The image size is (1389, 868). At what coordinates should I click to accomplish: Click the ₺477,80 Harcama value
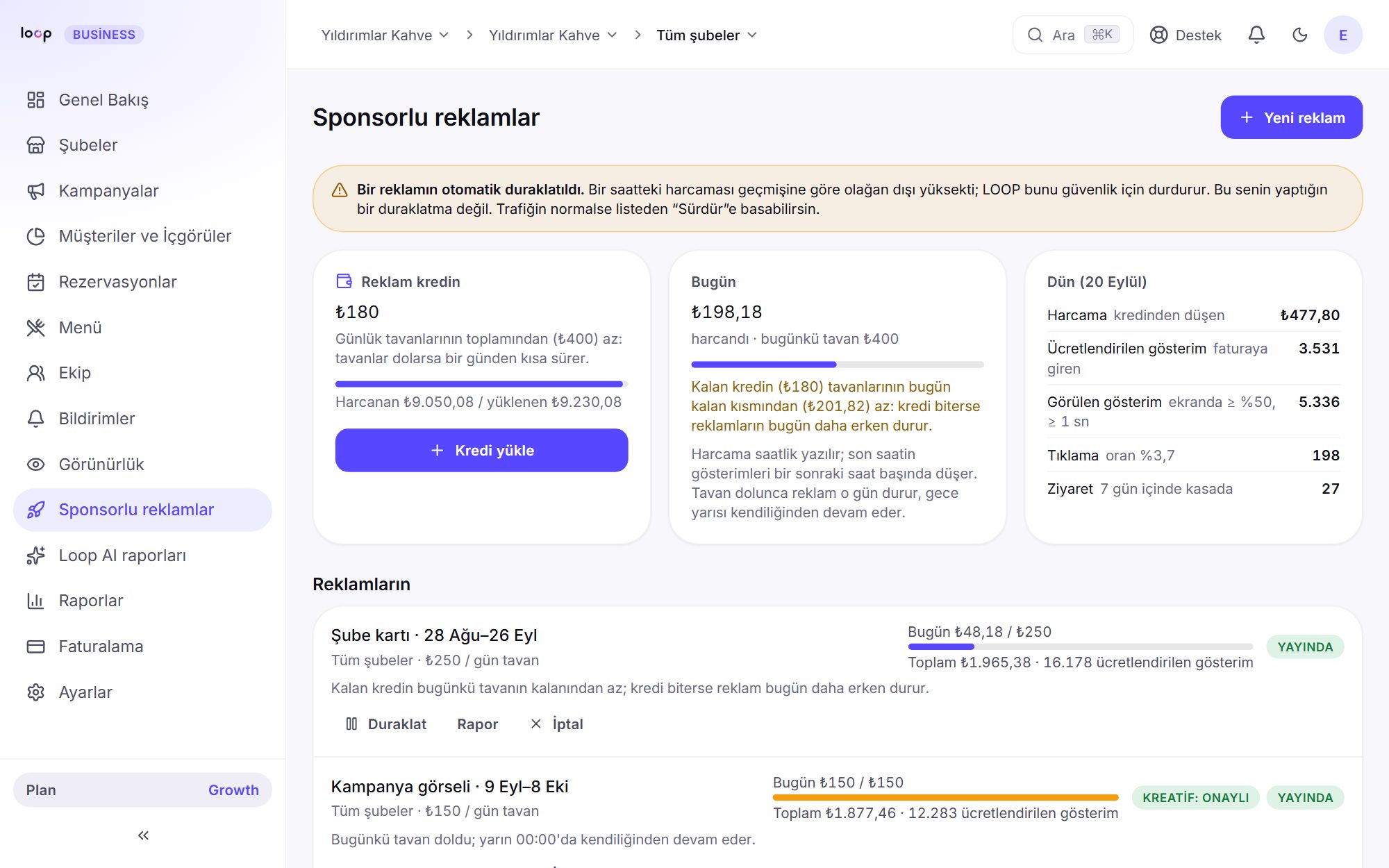(1310, 315)
